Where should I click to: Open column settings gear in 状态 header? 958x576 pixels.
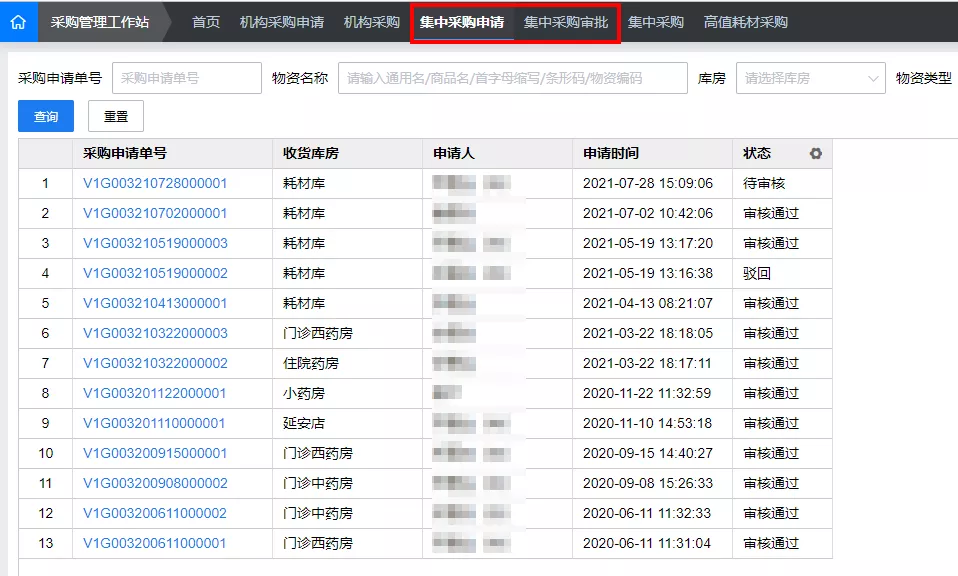click(816, 155)
